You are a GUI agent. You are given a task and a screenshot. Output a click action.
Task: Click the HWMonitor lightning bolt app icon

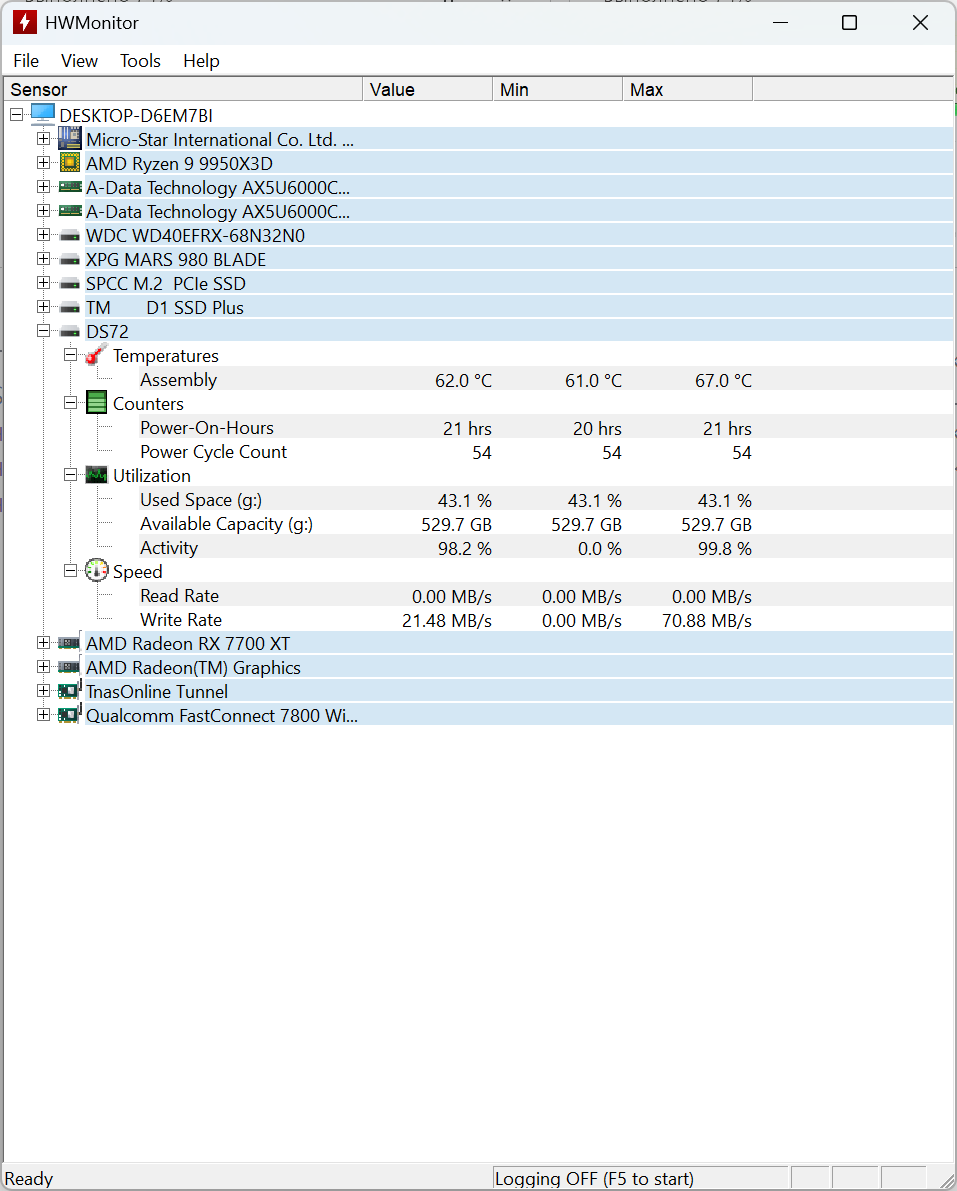(24, 23)
